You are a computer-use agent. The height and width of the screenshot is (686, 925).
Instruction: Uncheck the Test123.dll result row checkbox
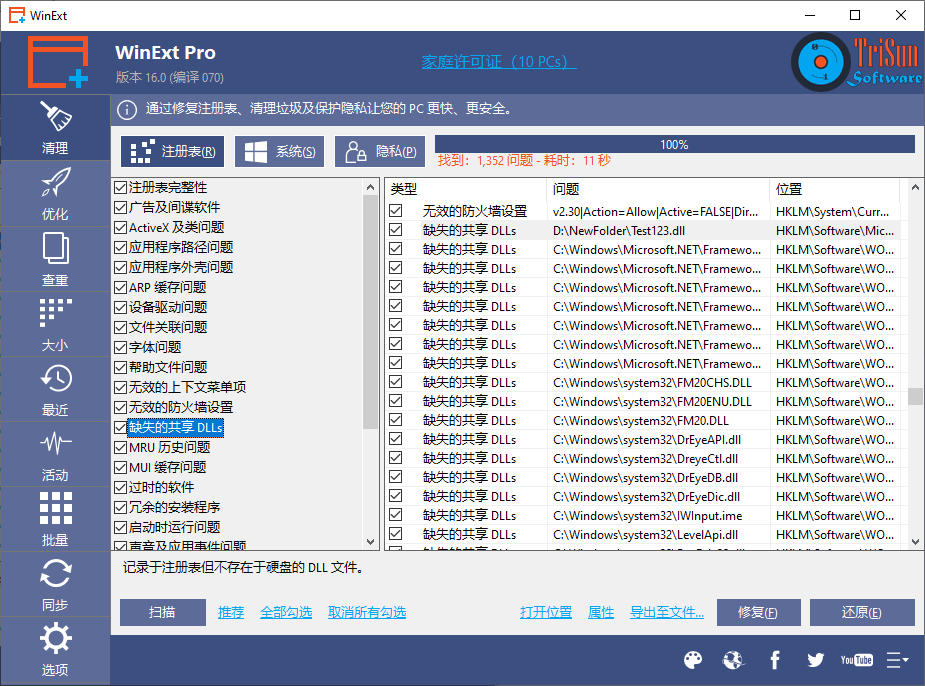tap(396, 230)
